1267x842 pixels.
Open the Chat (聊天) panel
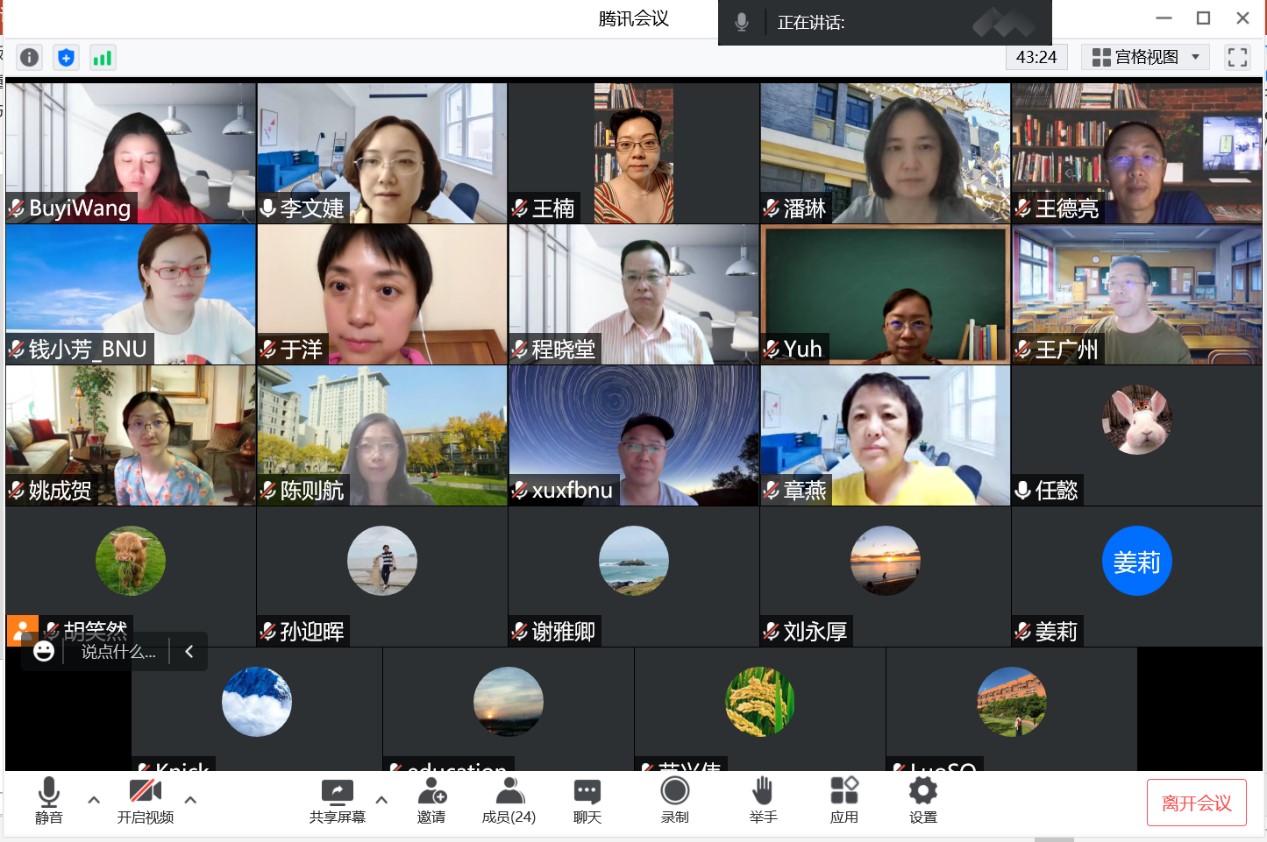coord(587,800)
